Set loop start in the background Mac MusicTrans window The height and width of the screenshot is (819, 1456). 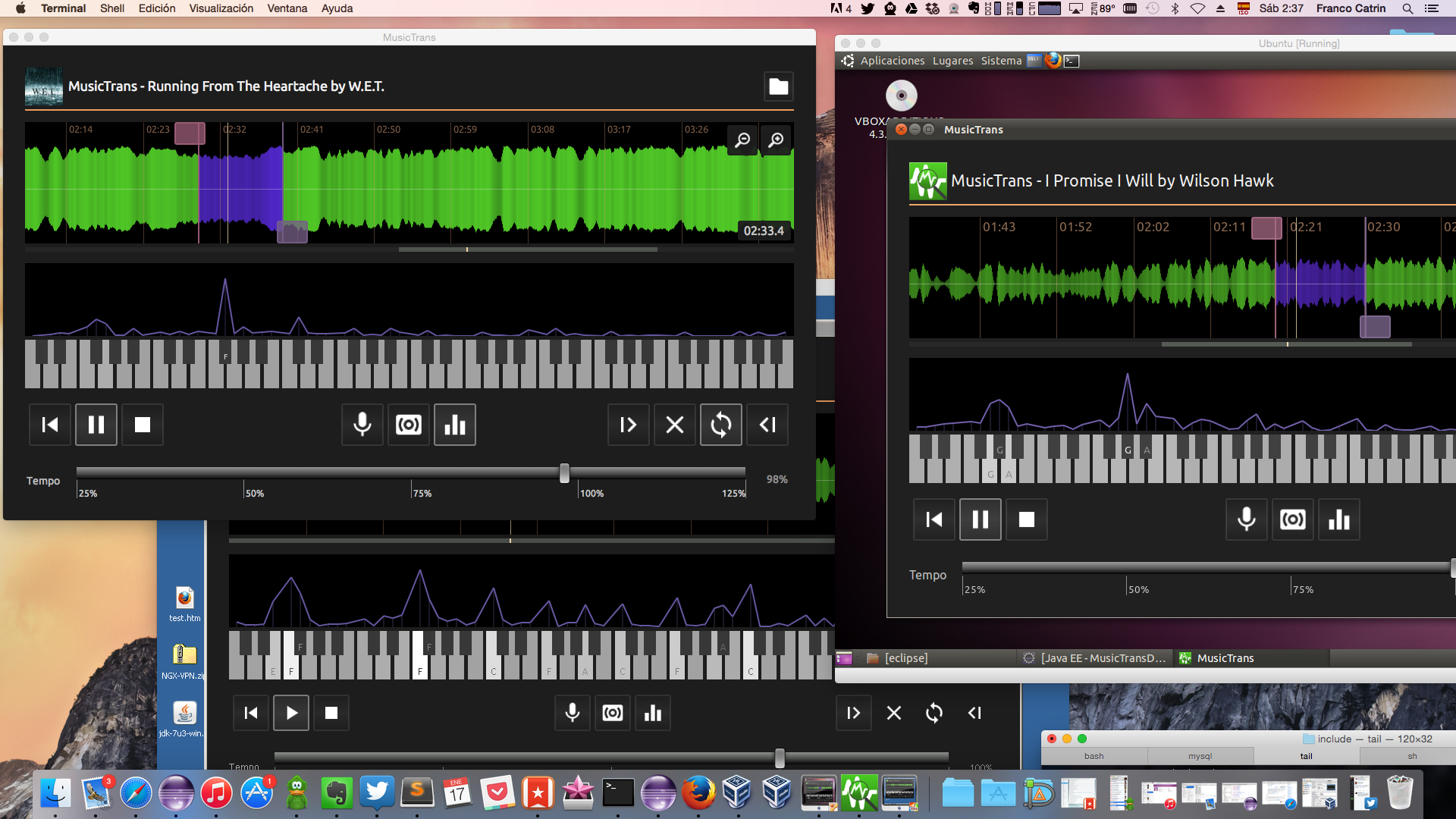[x=854, y=713]
